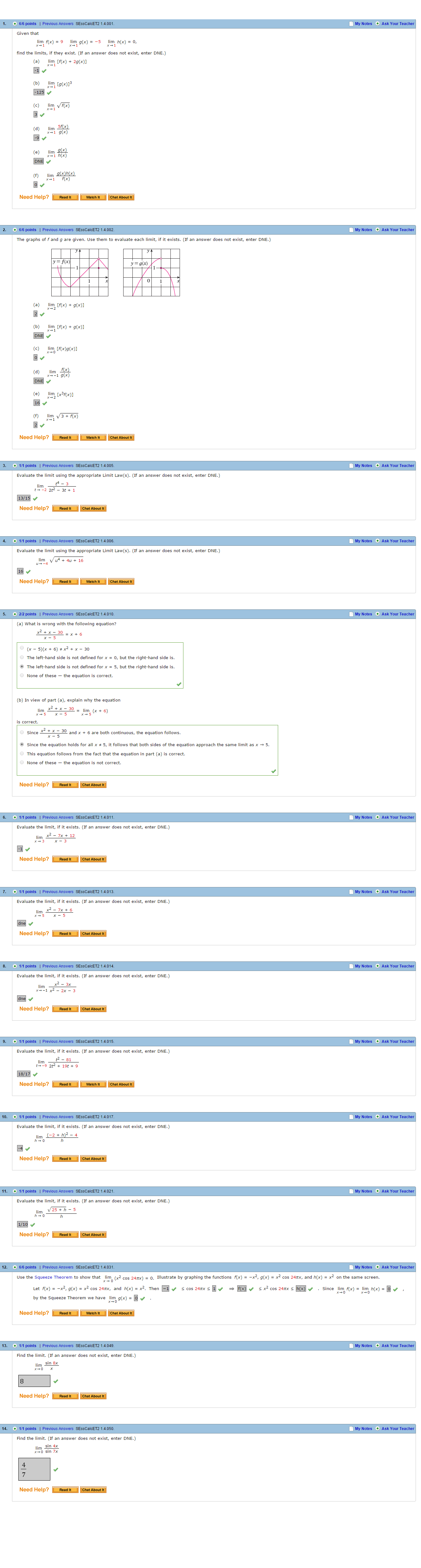Click Ask Your Teacher plus icon on question 12
This screenshot has width=421, height=1568.
tap(377, 1267)
